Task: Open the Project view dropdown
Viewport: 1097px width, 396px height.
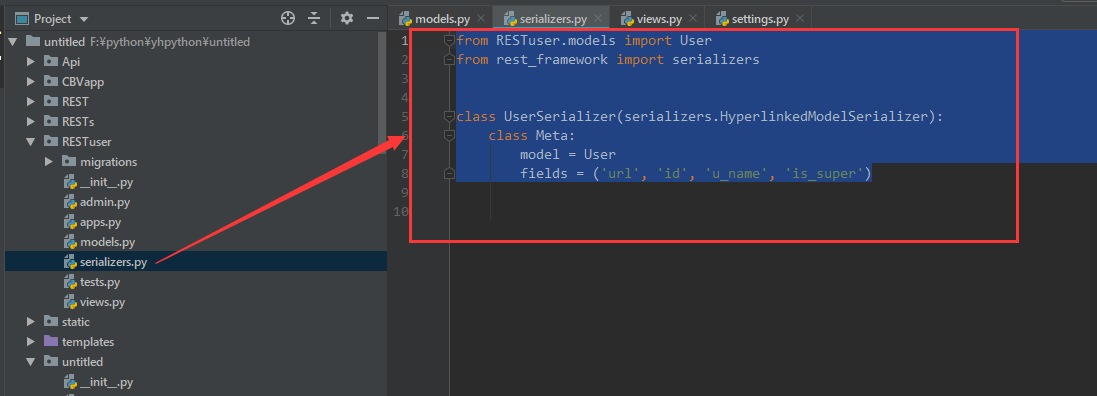Action: coord(84,19)
